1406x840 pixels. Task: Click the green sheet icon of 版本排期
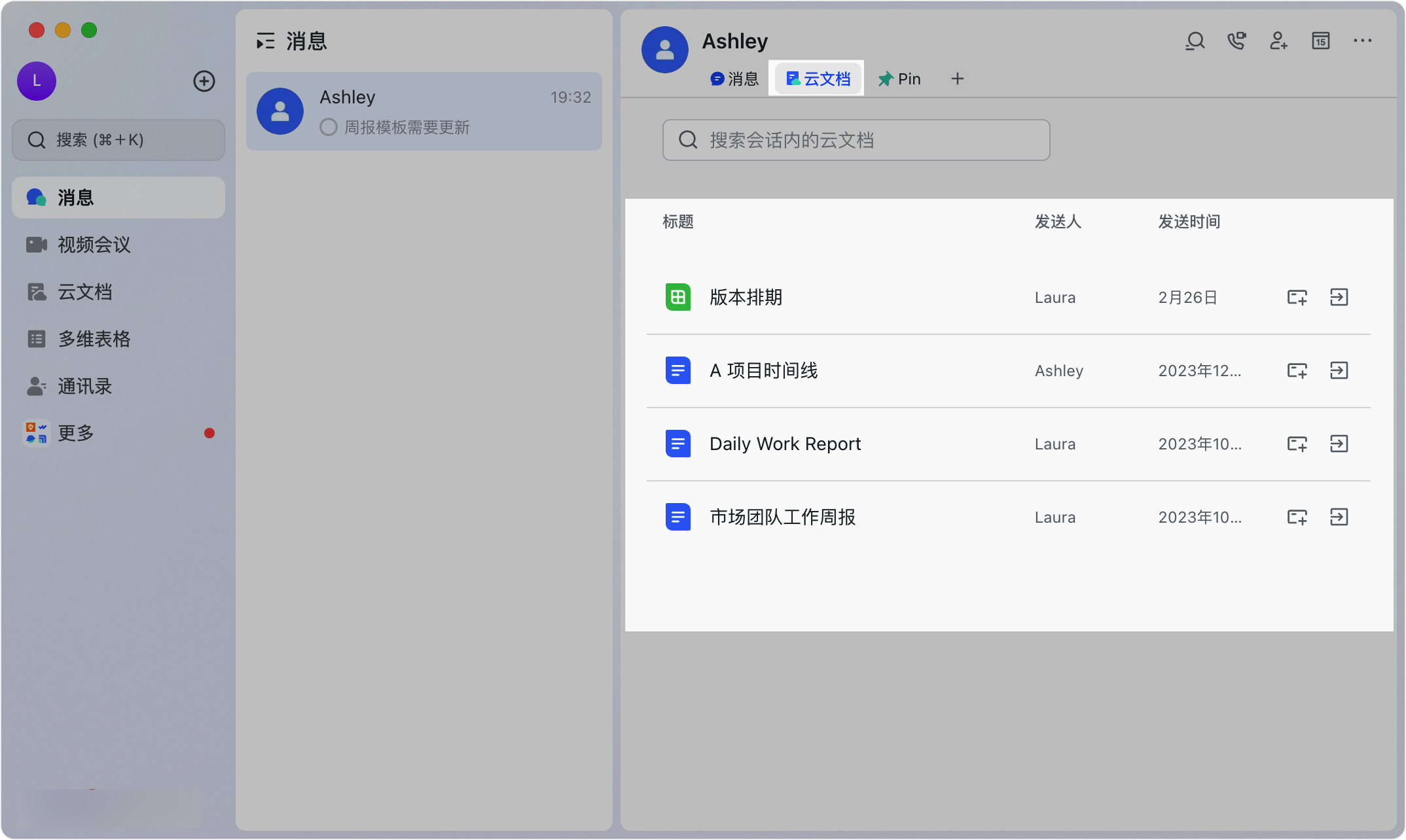[678, 298]
